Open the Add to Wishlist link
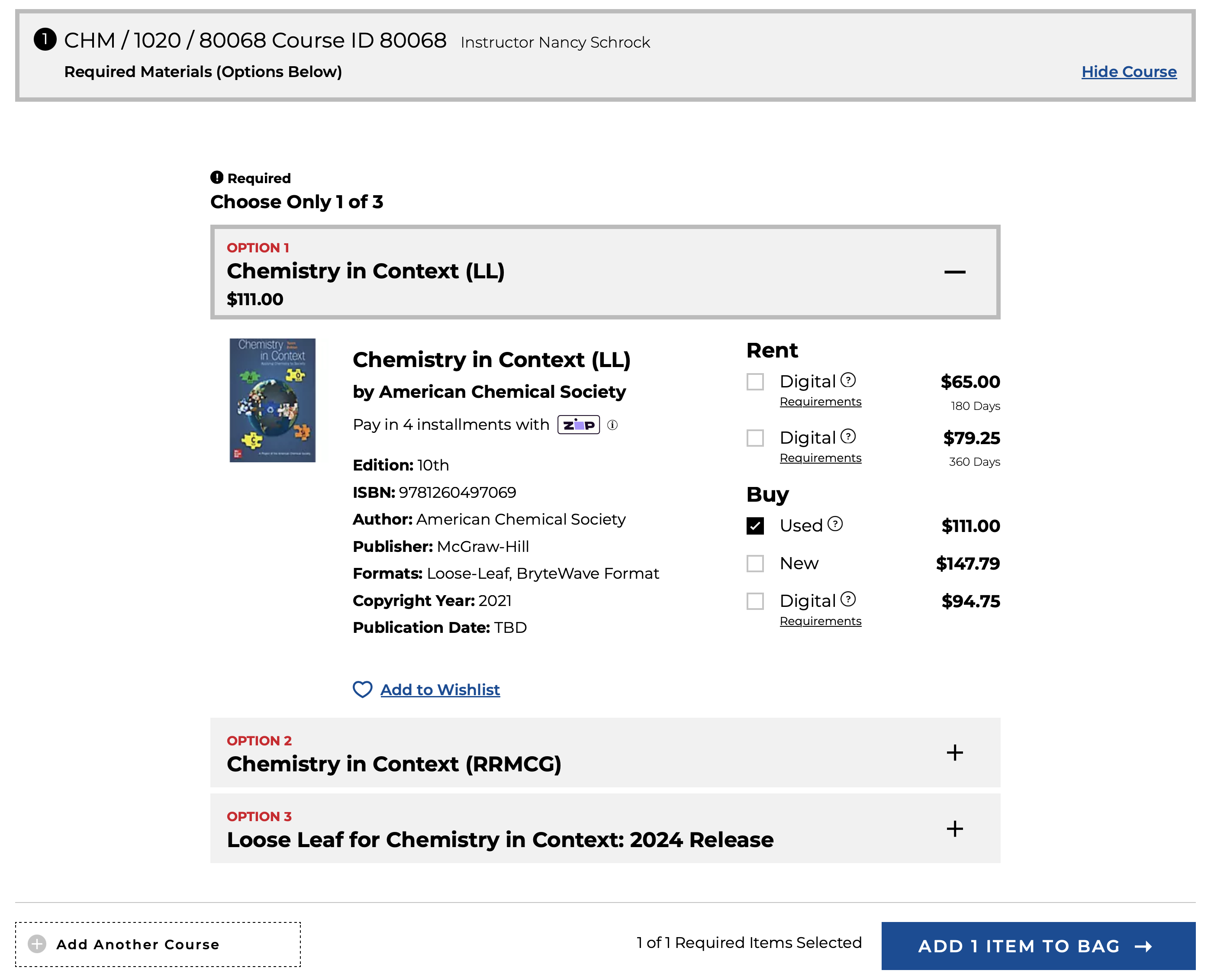The height and width of the screenshot is (980, 1211). point(440,689)
